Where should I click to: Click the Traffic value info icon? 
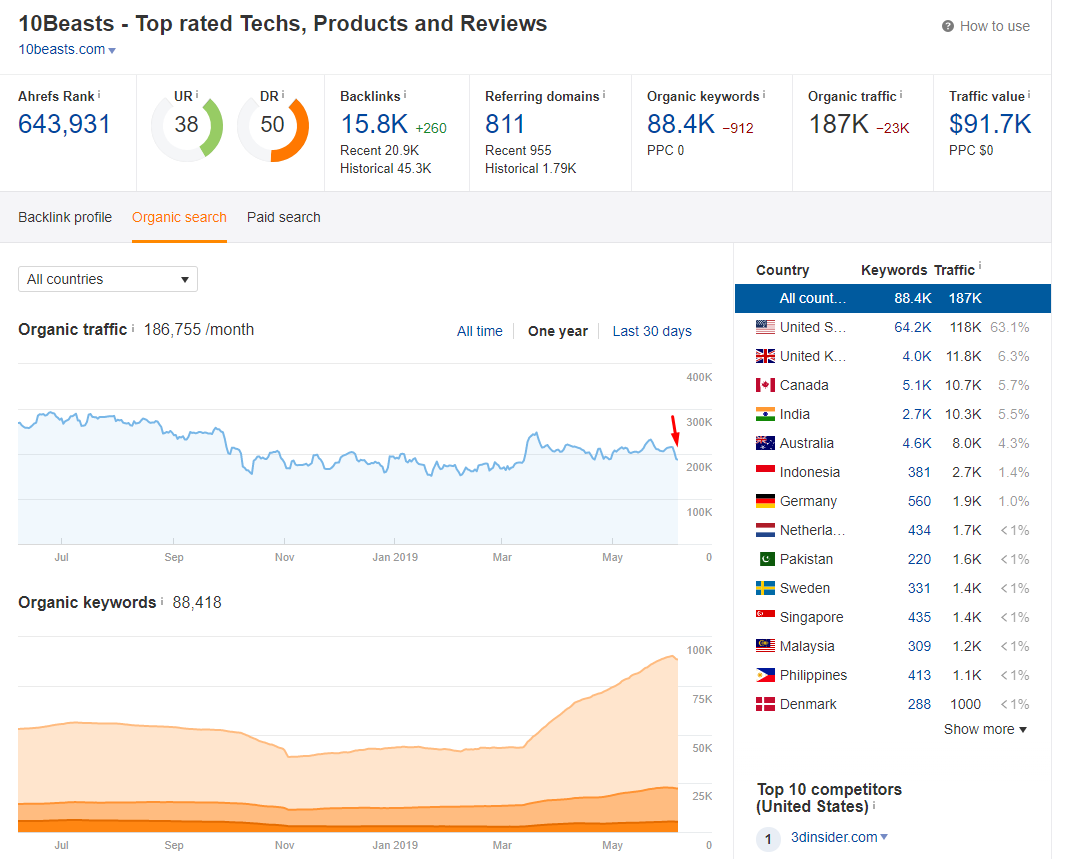point(1029,94)
